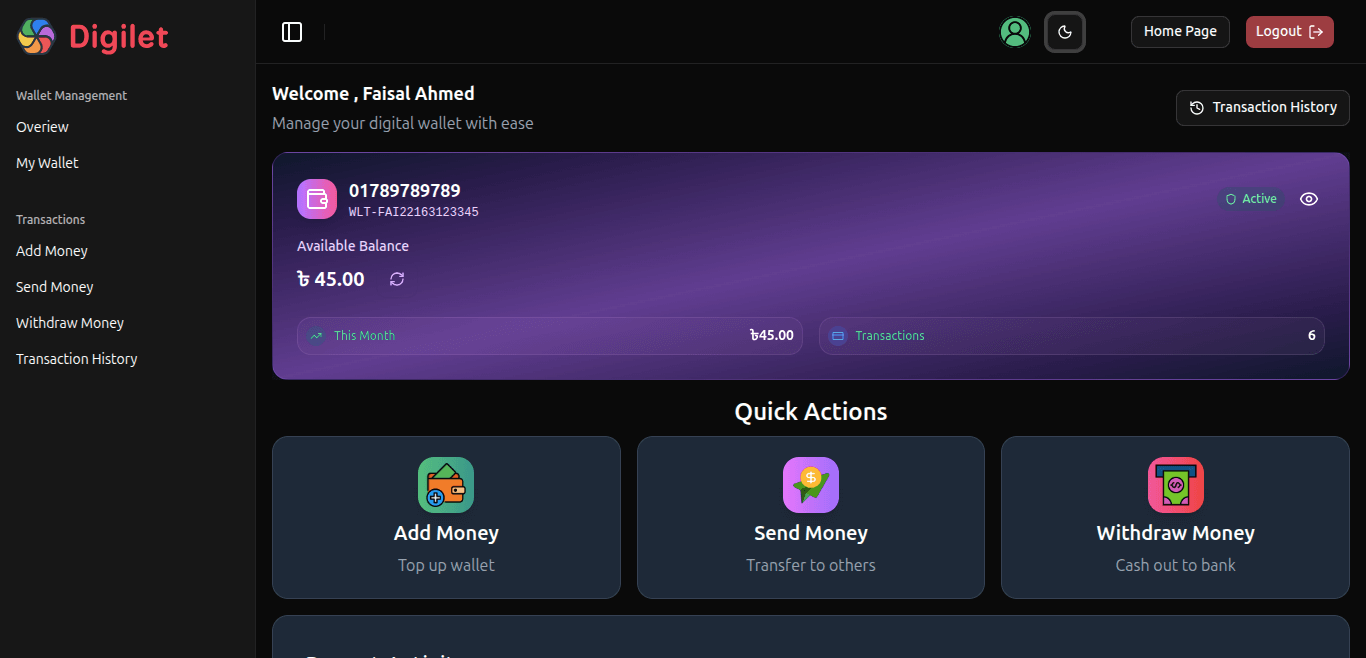Click the user avatar icon

point(1015,31)
